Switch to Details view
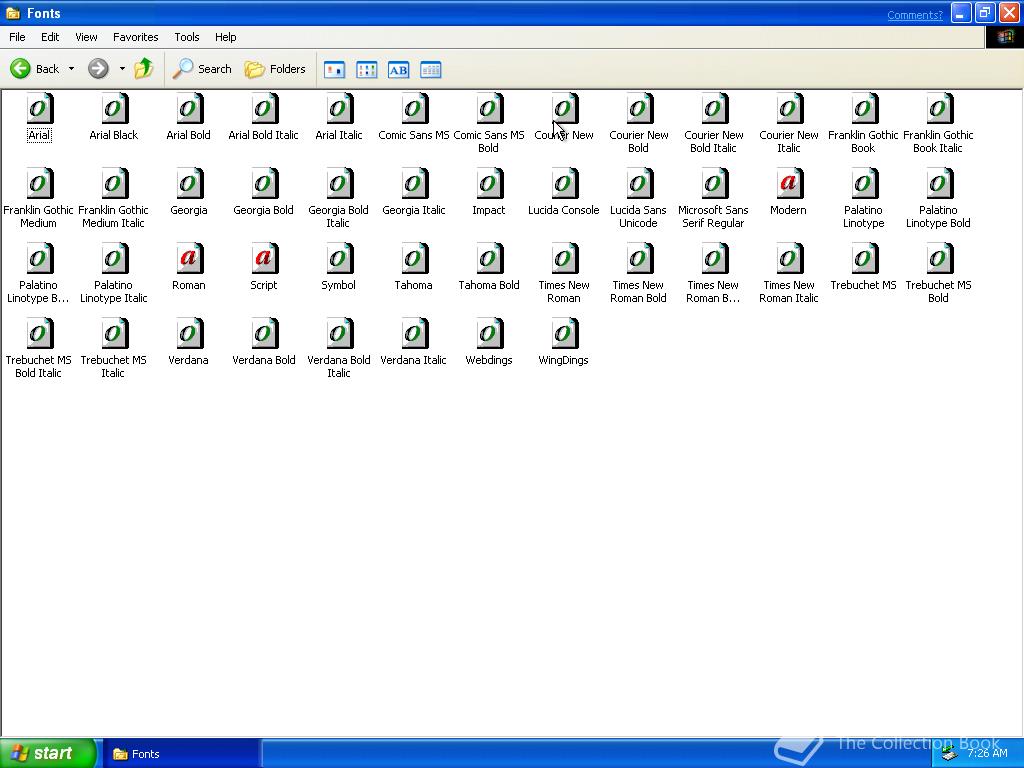Image resolution: width=1024 pixels, height=768 pixels. pyautogui.click(x=430, y=69)
